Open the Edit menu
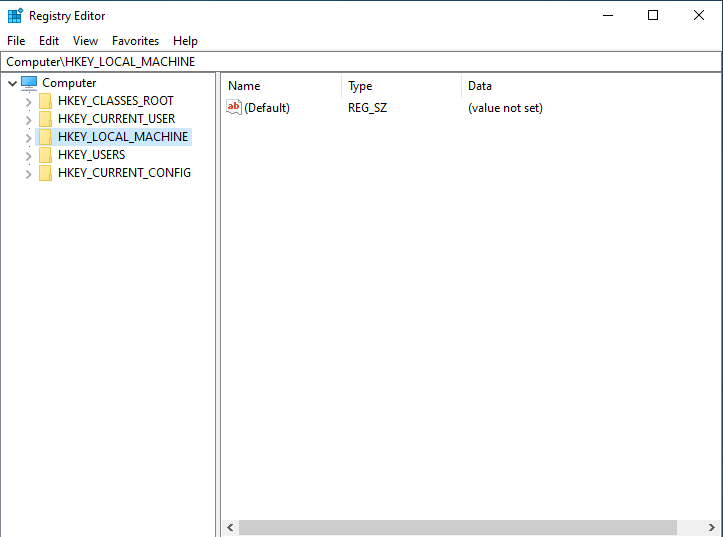Image resolution: width=723 pixels, height=537 pixels. tap(49, 41)
